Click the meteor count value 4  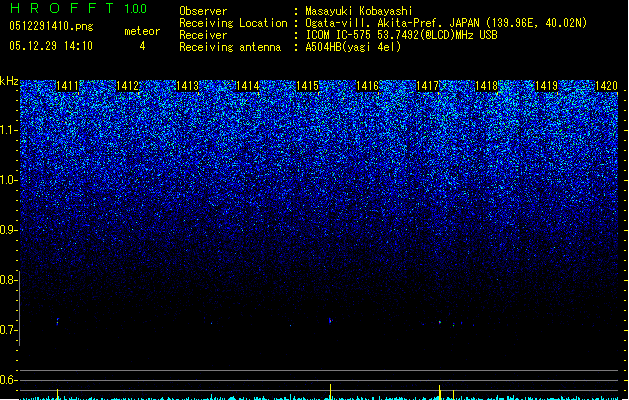tap(142, 46)
